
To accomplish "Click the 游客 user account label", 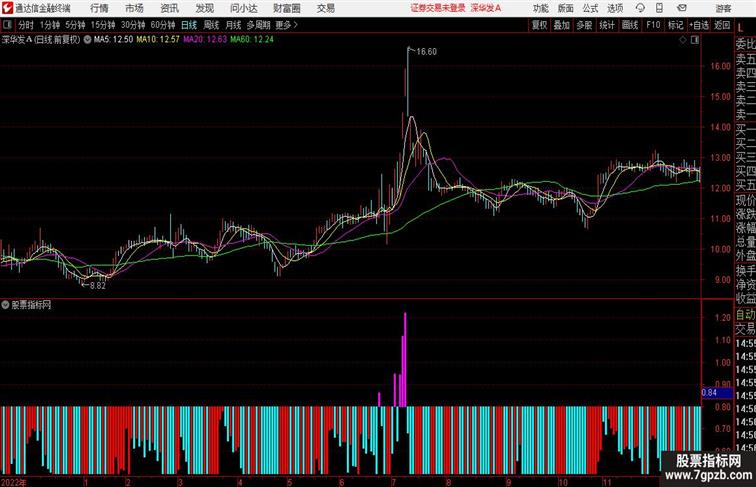I will 723,8.
